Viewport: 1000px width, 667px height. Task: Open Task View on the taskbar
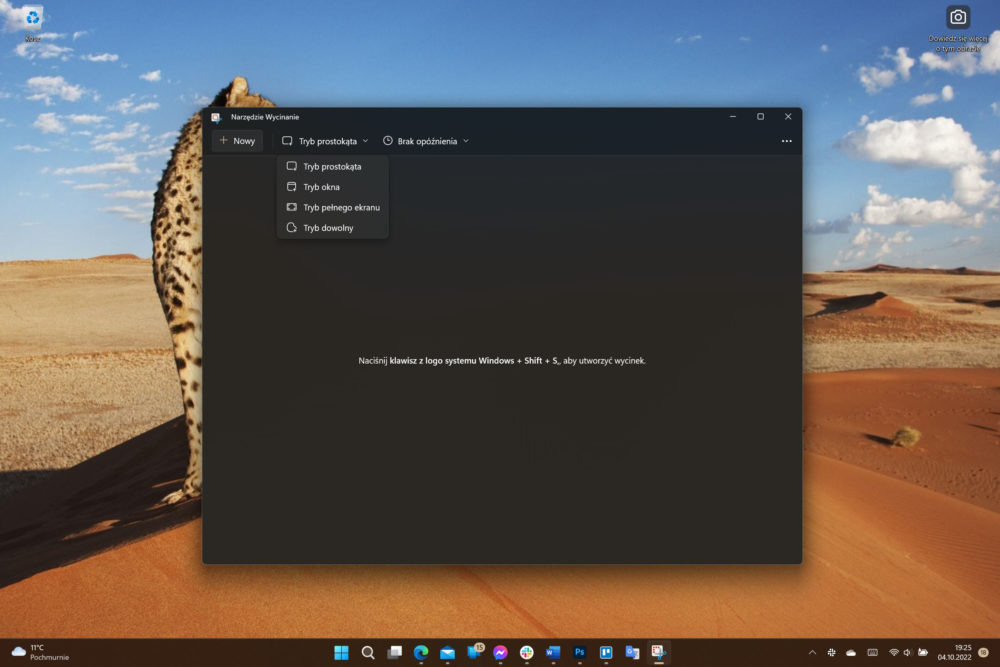395,652
